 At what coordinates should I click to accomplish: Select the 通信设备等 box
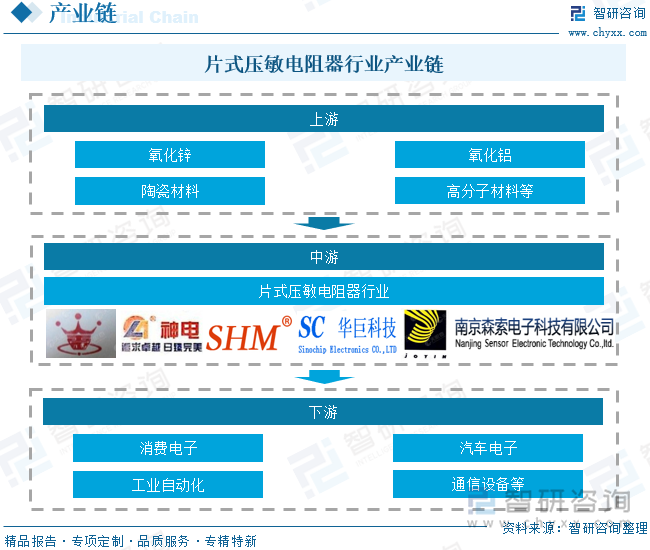[488, 484]
